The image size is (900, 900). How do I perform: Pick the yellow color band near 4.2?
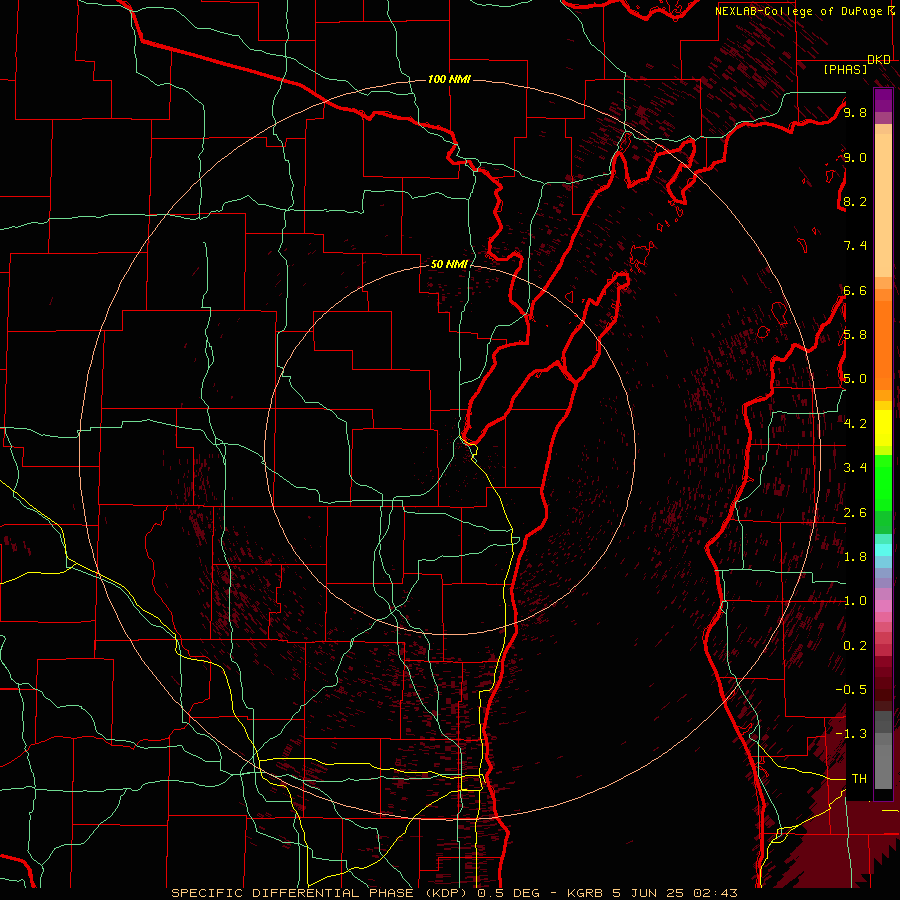(883, 428)
